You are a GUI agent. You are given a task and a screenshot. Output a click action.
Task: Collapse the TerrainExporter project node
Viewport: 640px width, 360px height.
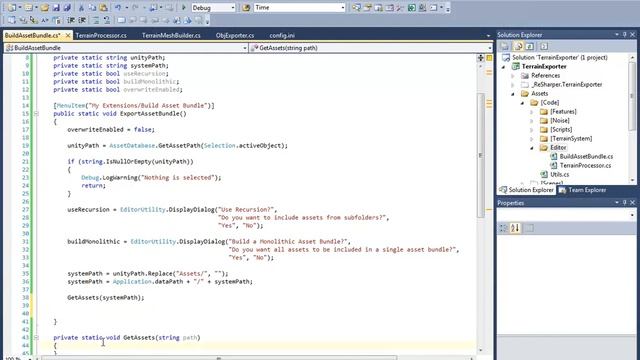tap(504, 67)
